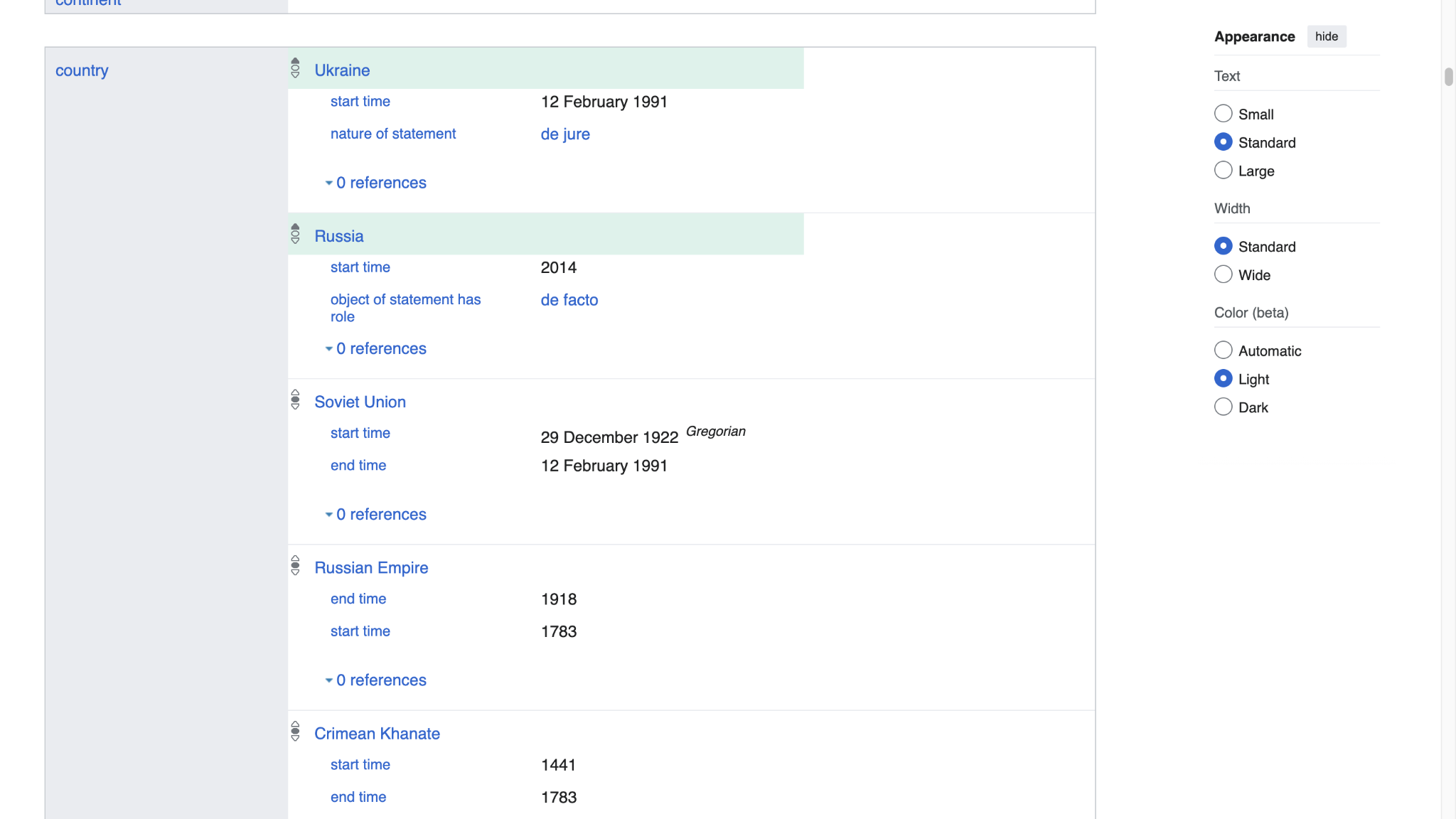
Task: Open the Soviet Union item link
Action: tap(360, 402)
